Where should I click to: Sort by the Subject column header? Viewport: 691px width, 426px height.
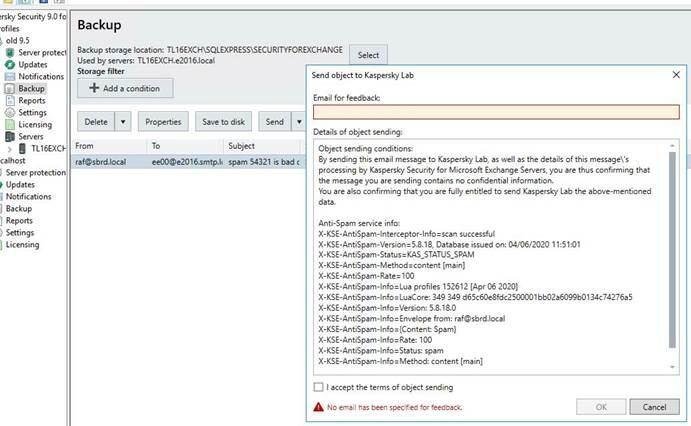[264, 146]
